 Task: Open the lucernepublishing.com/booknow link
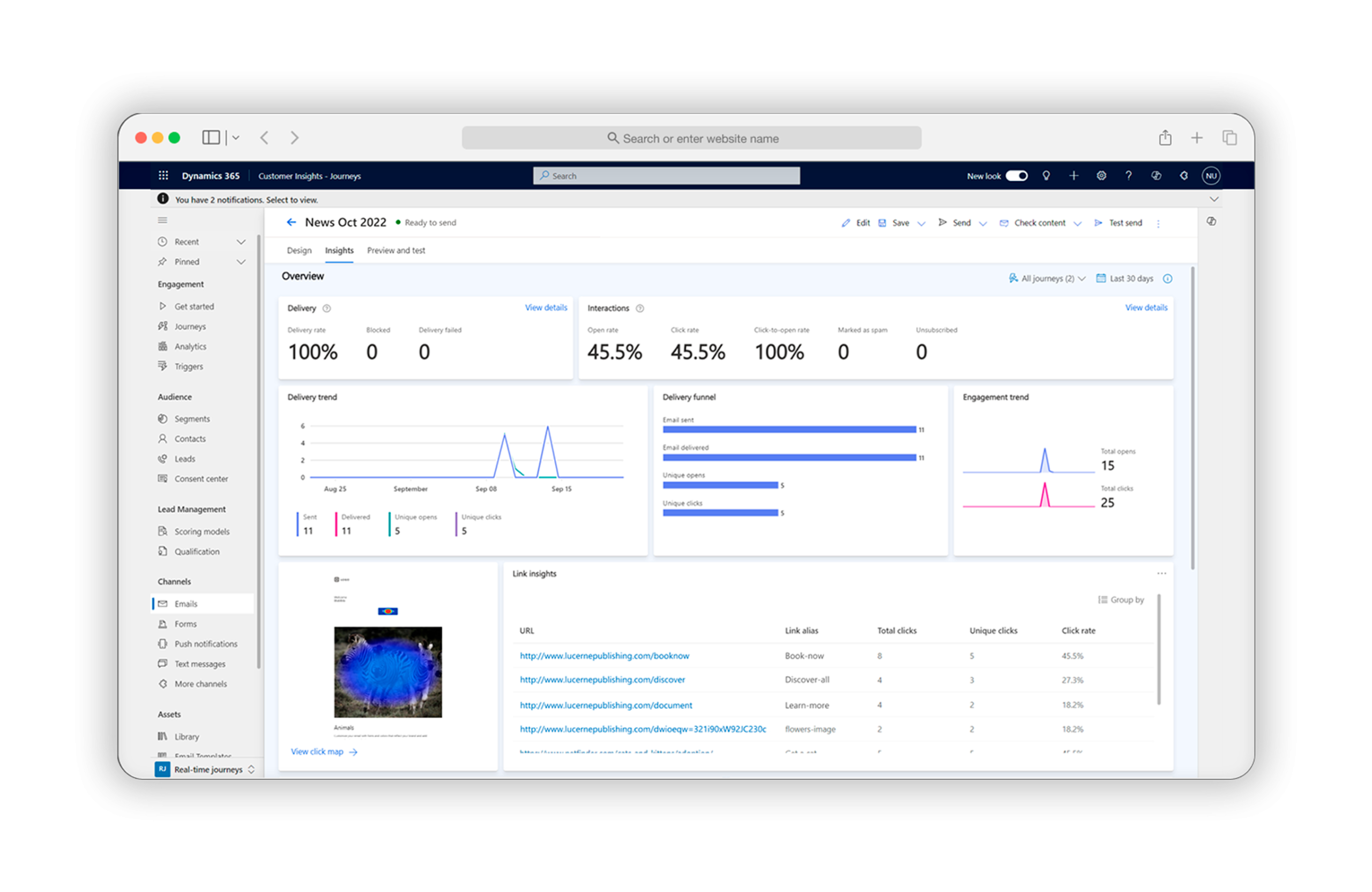tap(604, 656)
